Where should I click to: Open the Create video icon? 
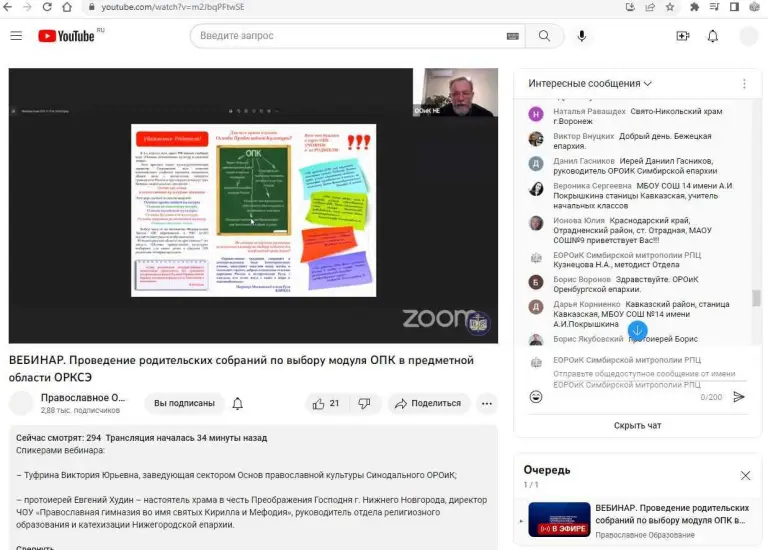[x=682, y=36]
